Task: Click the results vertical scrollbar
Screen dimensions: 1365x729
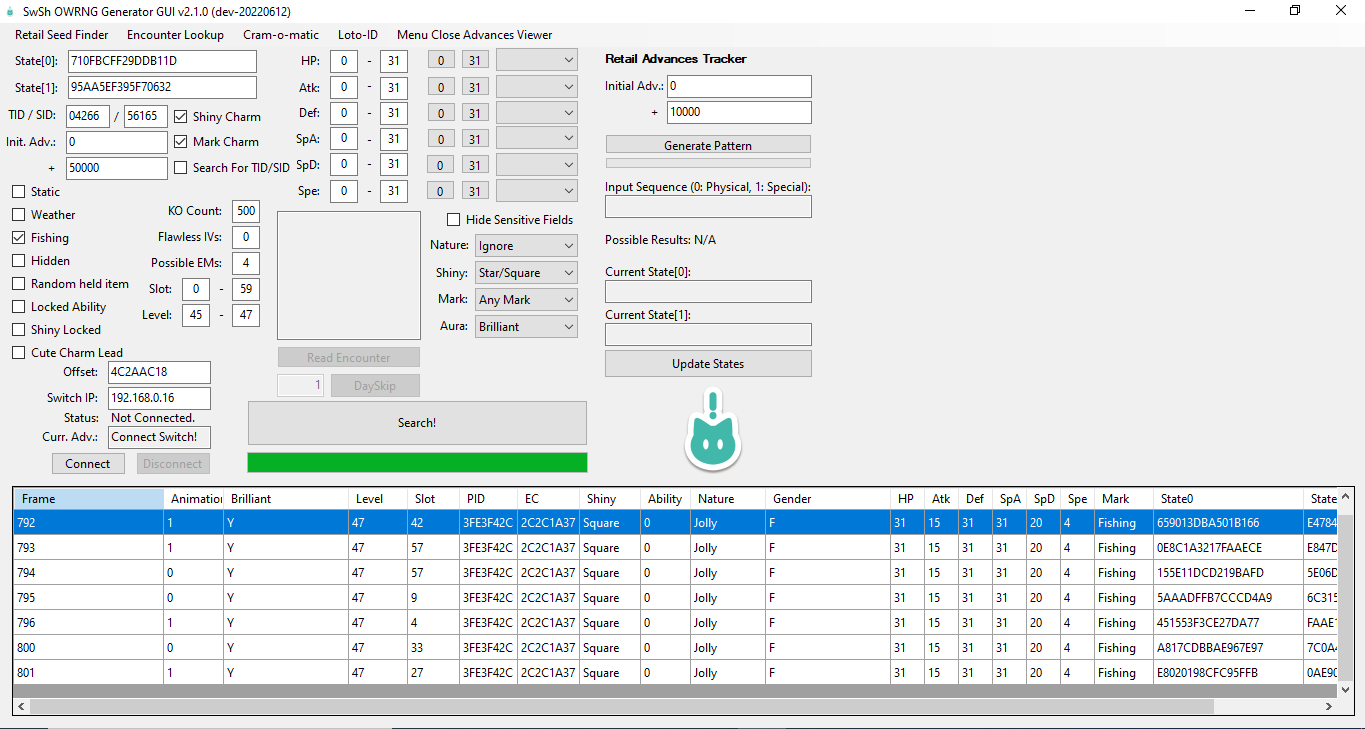Action: tap(1346, 600)
